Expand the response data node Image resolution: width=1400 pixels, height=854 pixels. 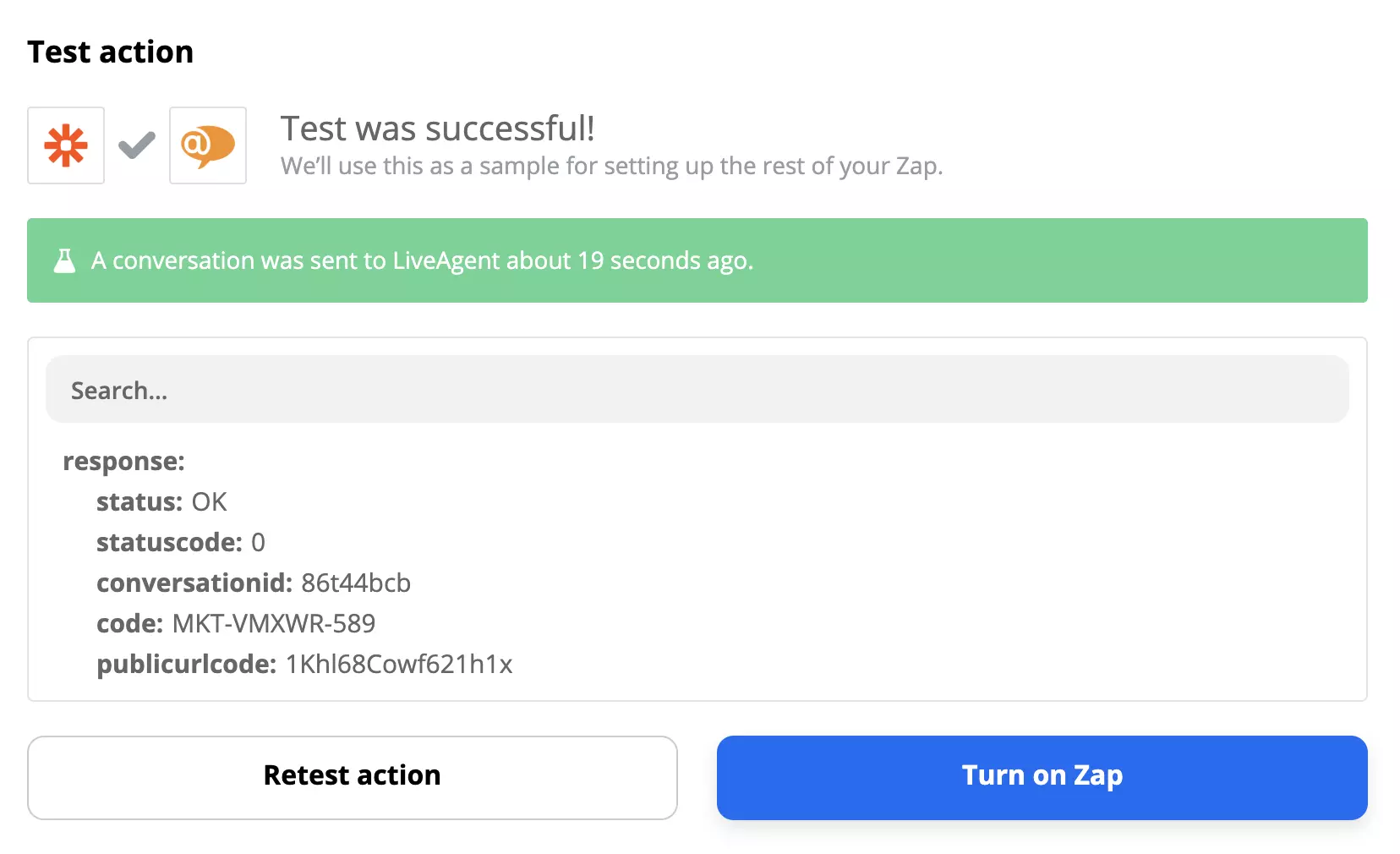click(123, 461)
